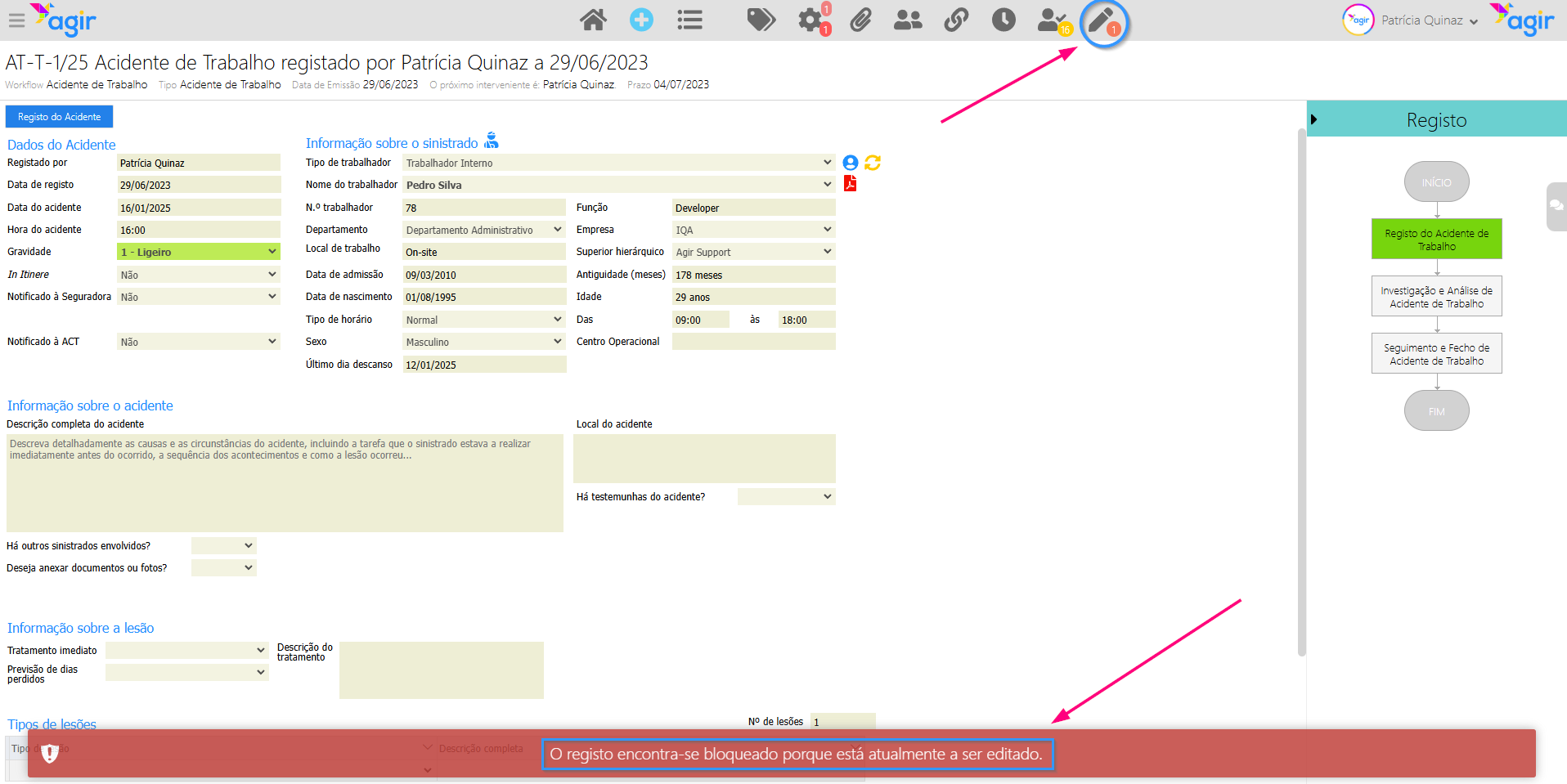Click the Centro Operacional field
The width and height of the screenshot is (1567, 784).
(x=754, y=342)
